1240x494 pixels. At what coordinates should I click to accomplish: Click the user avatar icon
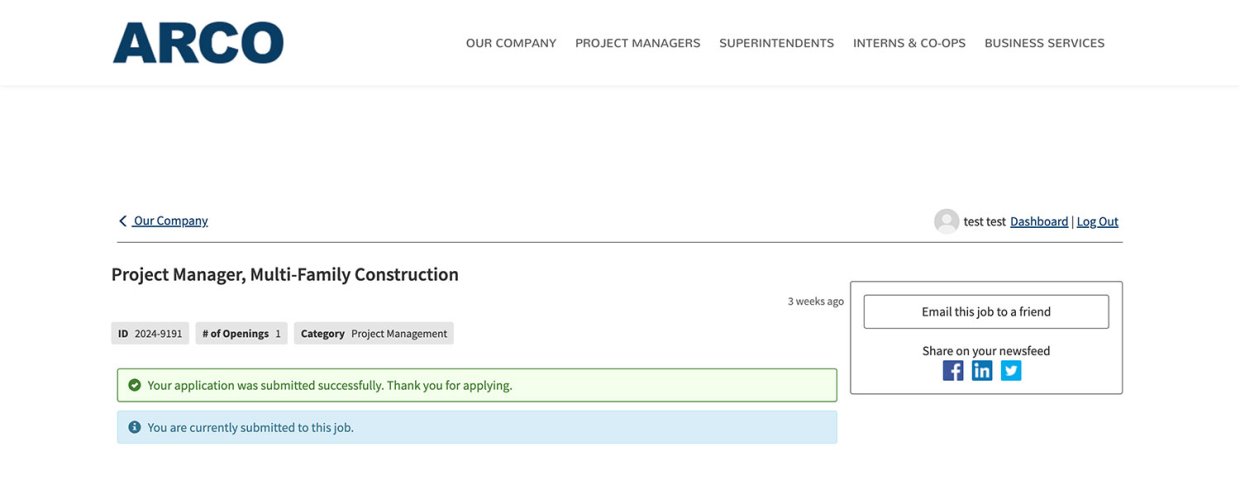[x=946, y=222]
